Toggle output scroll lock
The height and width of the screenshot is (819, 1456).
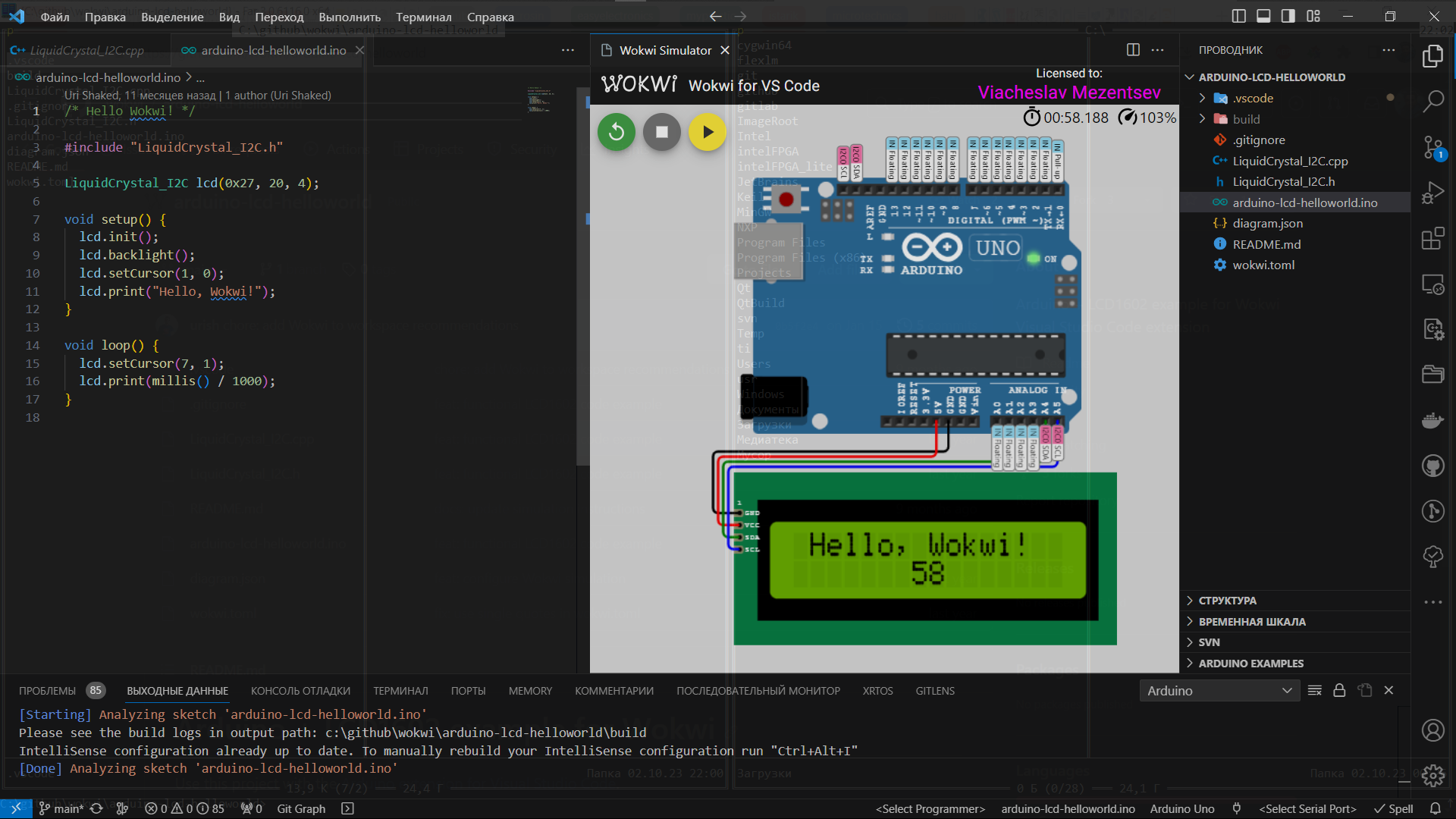pos(1339,690)
